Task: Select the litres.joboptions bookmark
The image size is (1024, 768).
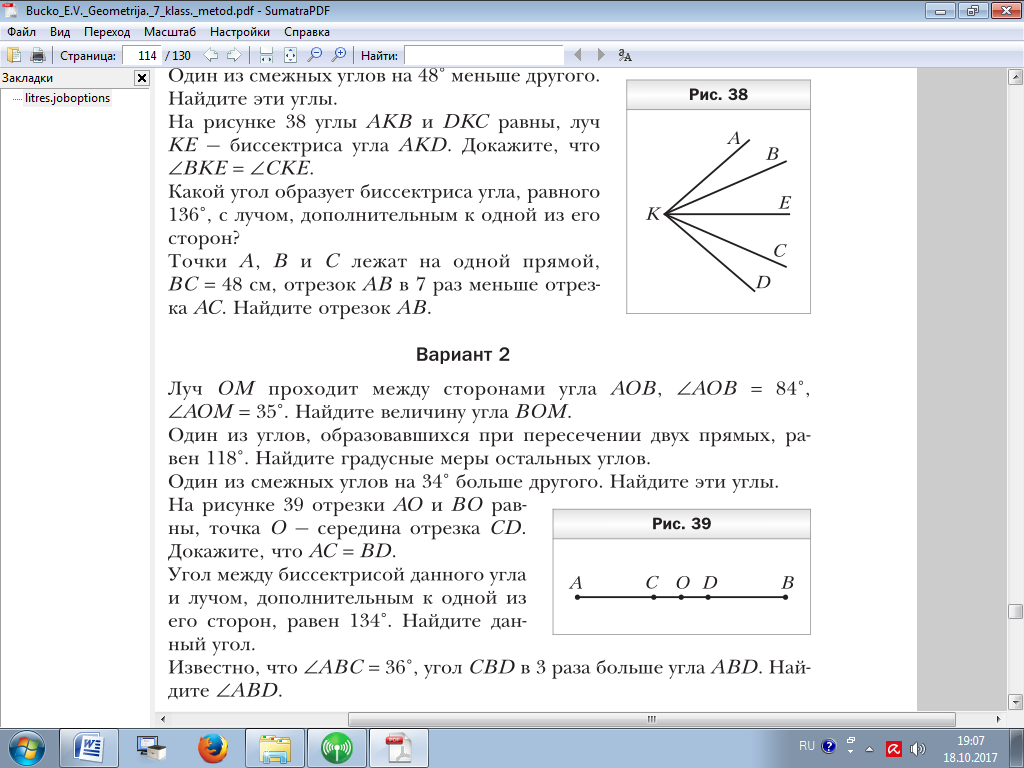Action: tap(67, 98)
